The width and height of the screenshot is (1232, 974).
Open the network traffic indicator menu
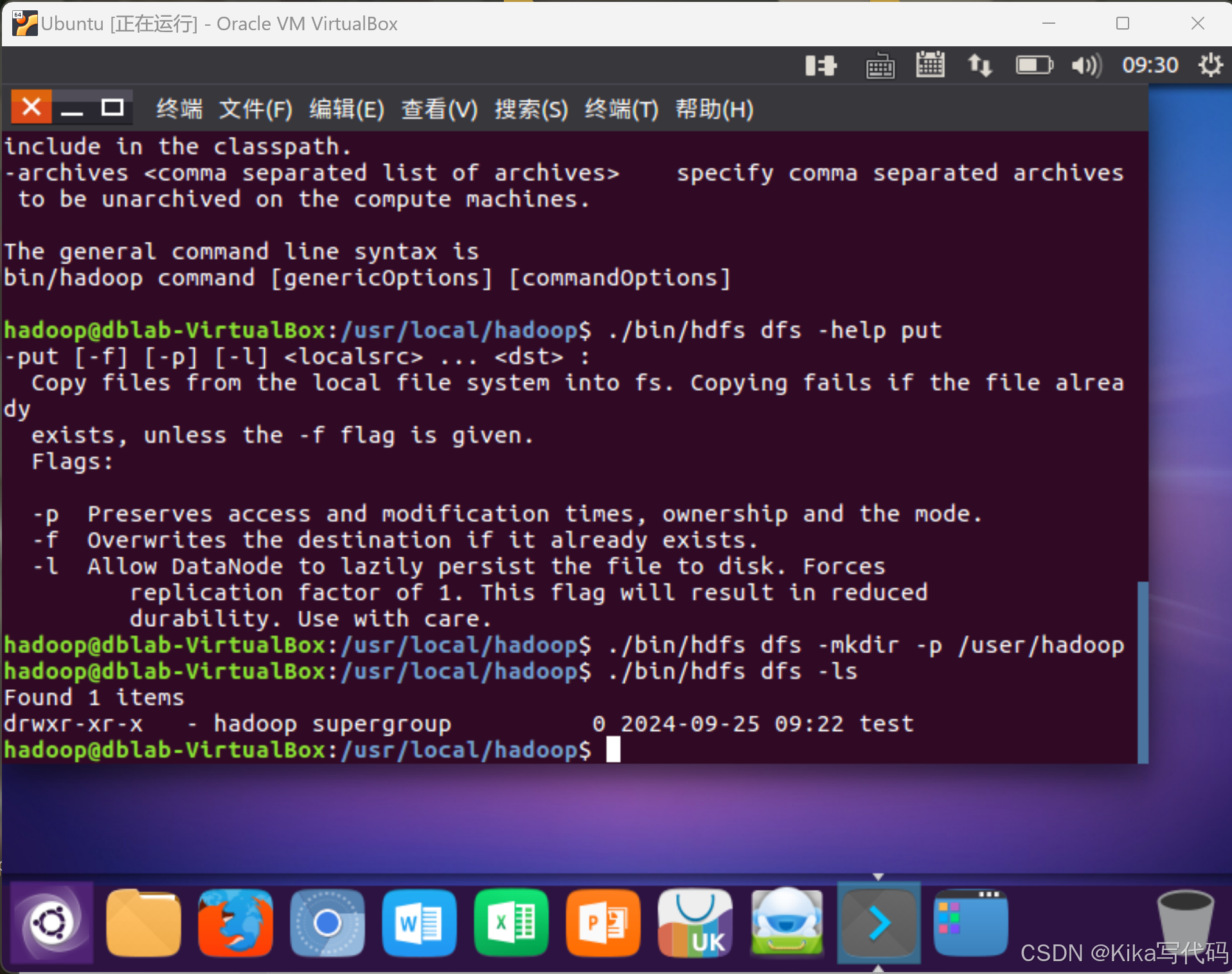(x=980, y=65)
